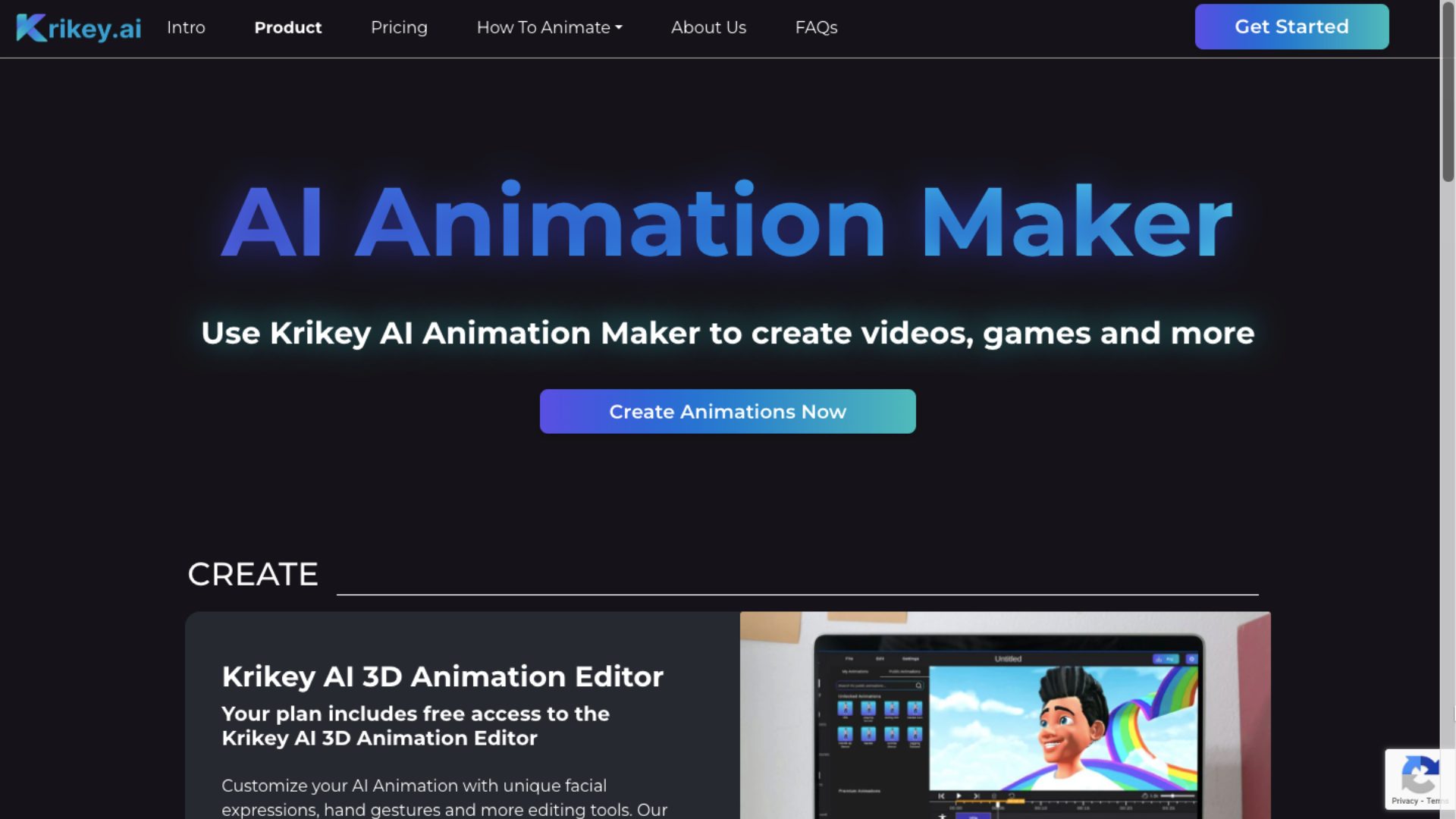The image size is (1456, 819).
Task: Click the Krikey.ai logo
Action: click(x=77, y=27)
